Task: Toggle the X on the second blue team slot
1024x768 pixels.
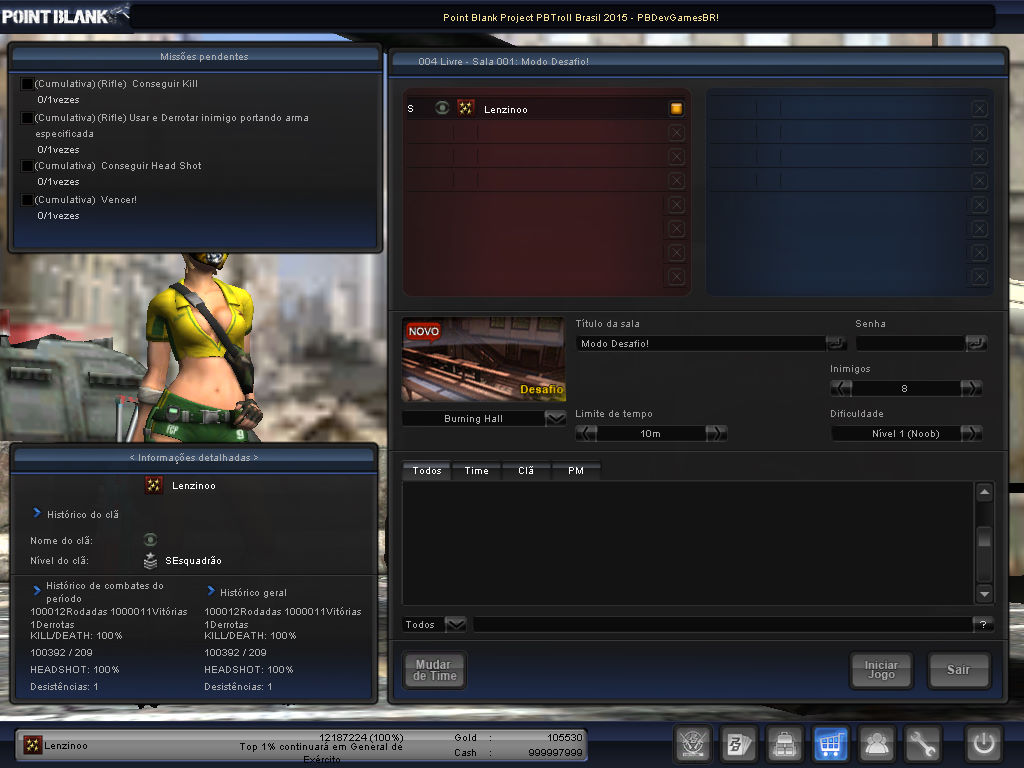Action: click(979, 133)
